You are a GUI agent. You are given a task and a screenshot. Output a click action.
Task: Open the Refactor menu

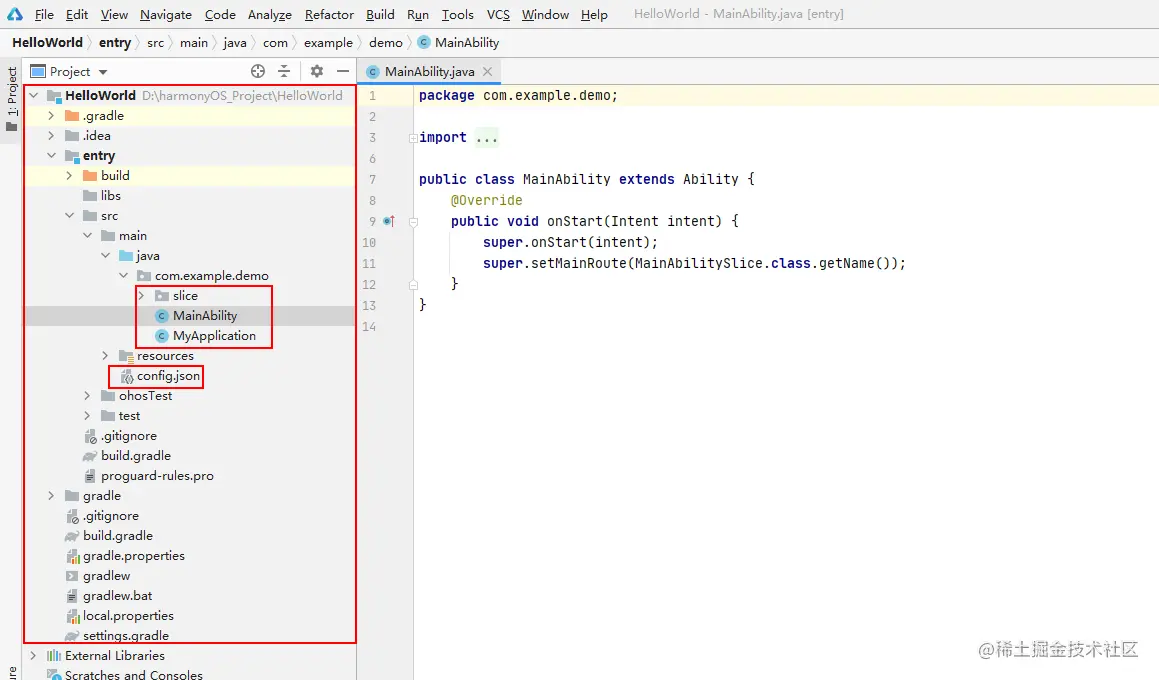point(329,14)
